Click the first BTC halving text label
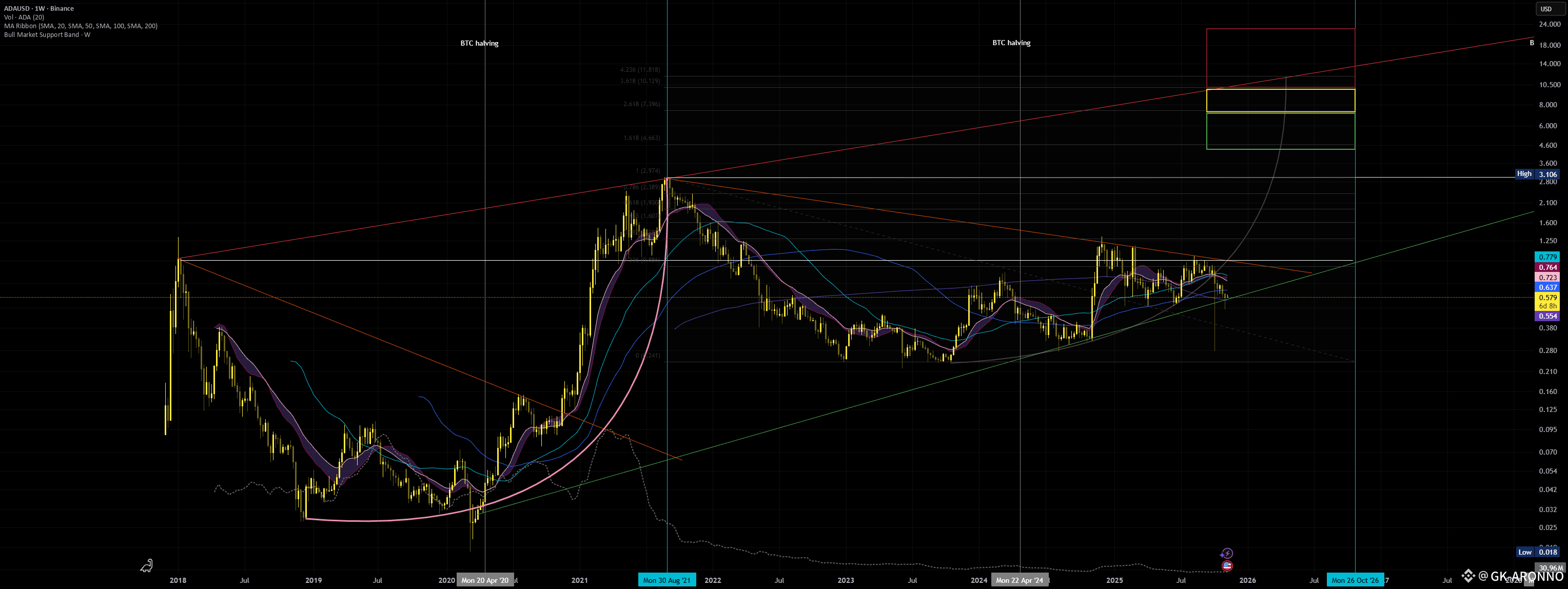 click(479, 43)
